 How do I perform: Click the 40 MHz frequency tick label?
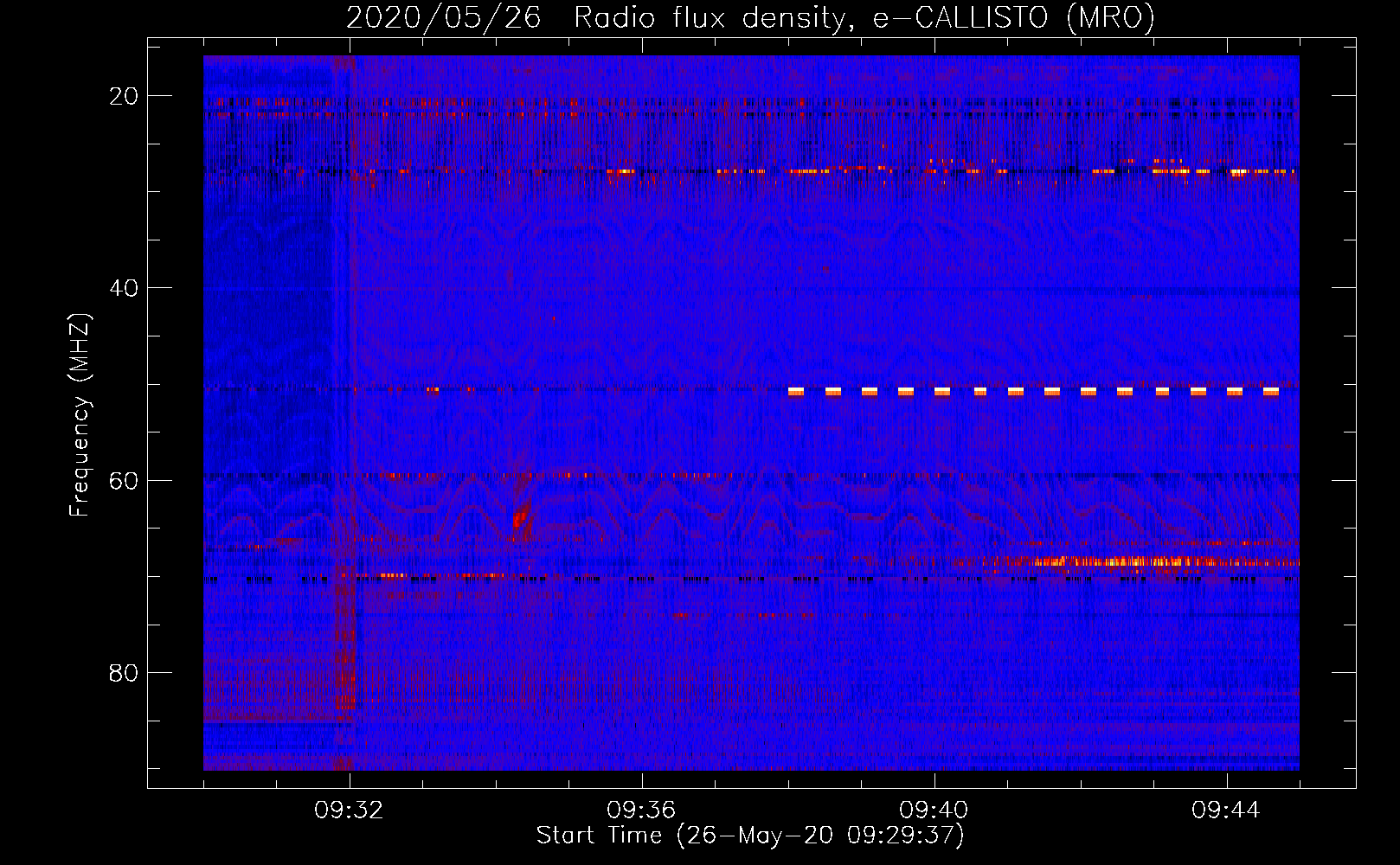[x=124, y=288]
